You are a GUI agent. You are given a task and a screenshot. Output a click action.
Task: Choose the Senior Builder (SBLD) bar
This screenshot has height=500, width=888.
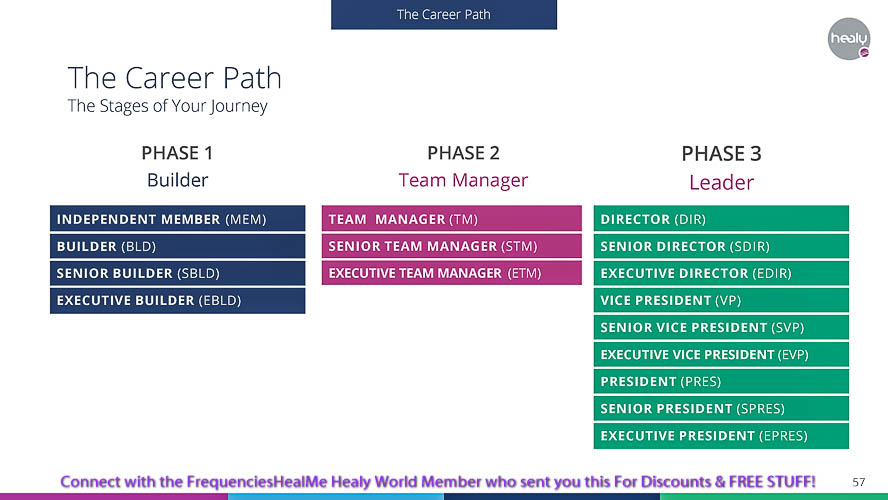pos(177,273)
